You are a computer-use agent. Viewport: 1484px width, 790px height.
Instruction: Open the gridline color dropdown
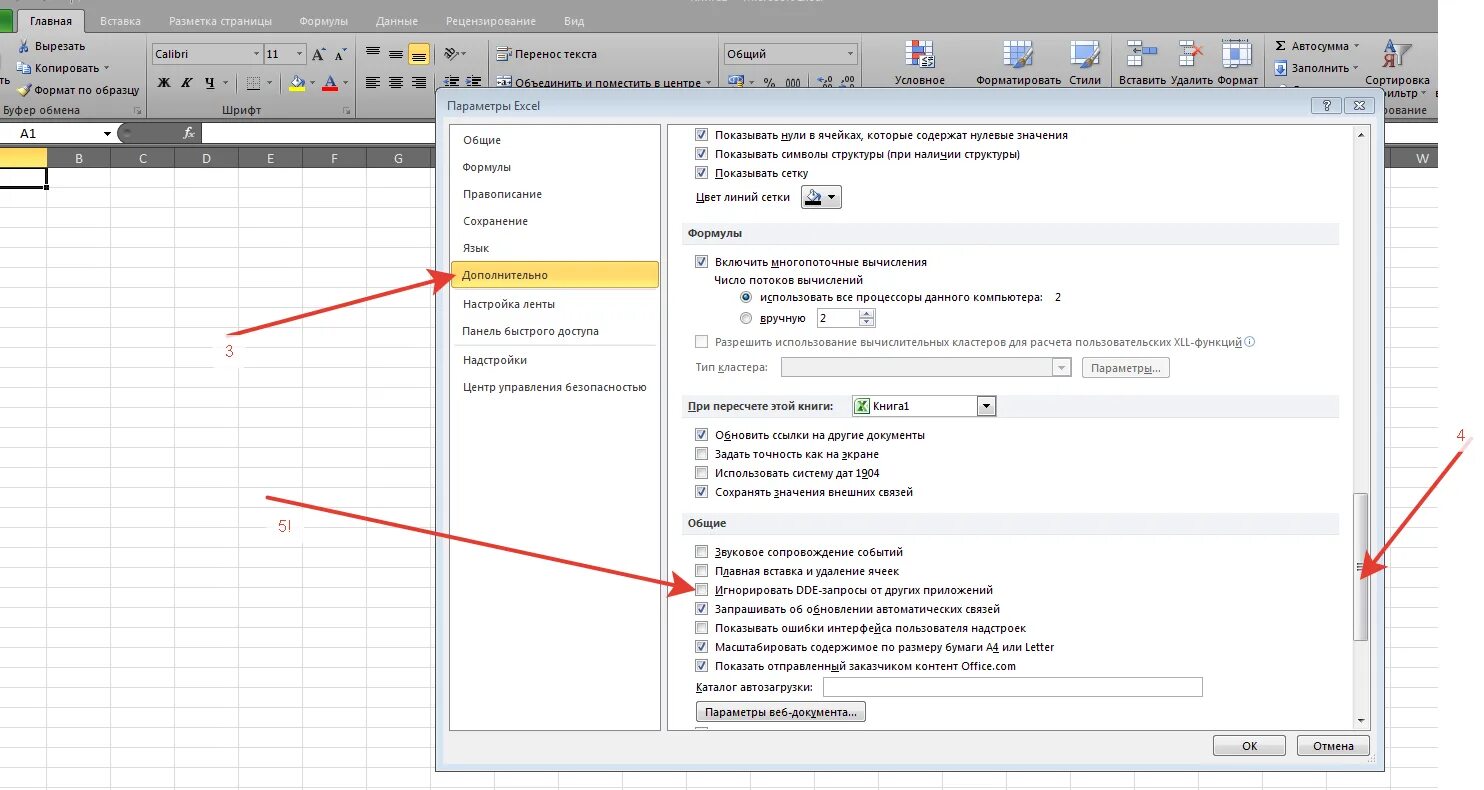(x=831, y=198)
